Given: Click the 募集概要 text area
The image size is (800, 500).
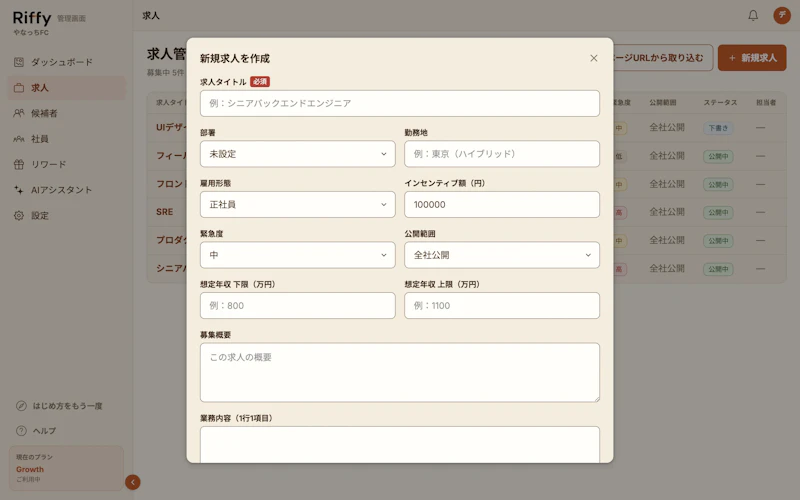Looking at the screenshot, I should point(399,372).
